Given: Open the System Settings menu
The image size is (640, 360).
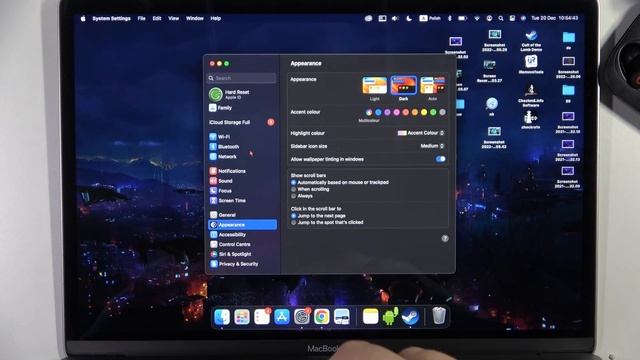Looking at the screenshot, I should point(111,18).
